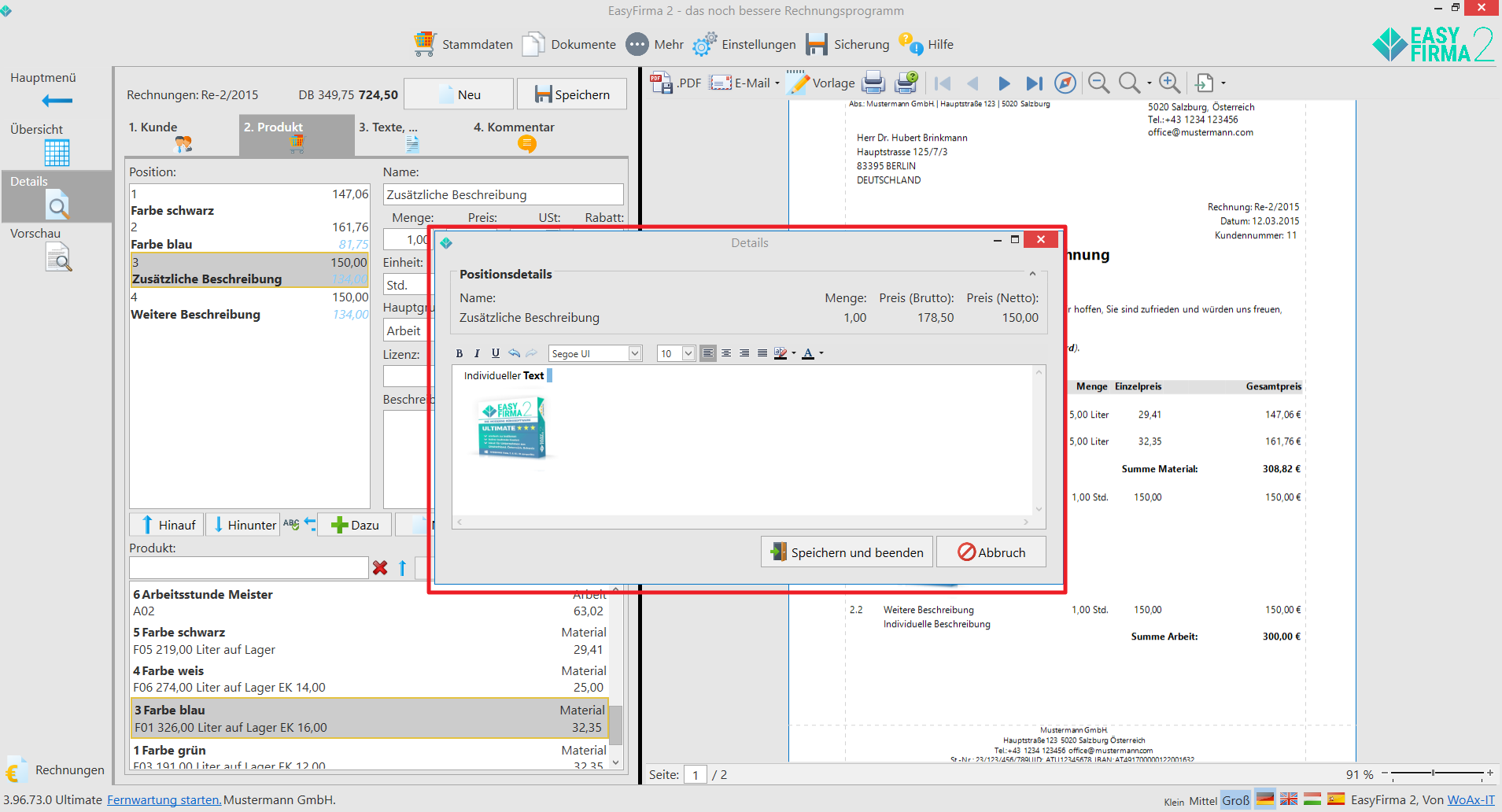The image size is (1502, 812).
Task: Open the Sicherung backup menu
Action: (847, 44)
